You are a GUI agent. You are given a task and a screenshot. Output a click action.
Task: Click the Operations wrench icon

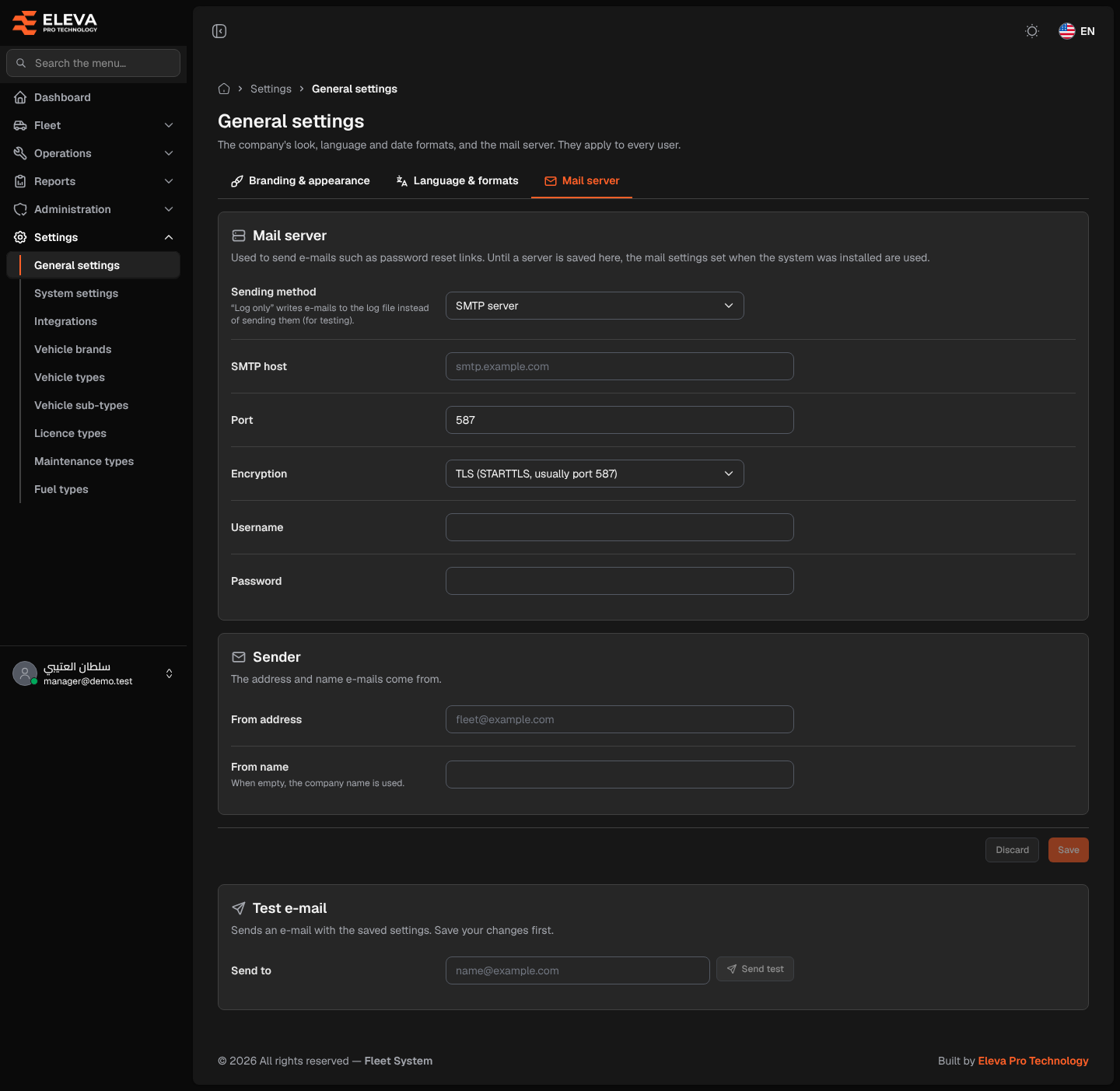tap(20, 153)
